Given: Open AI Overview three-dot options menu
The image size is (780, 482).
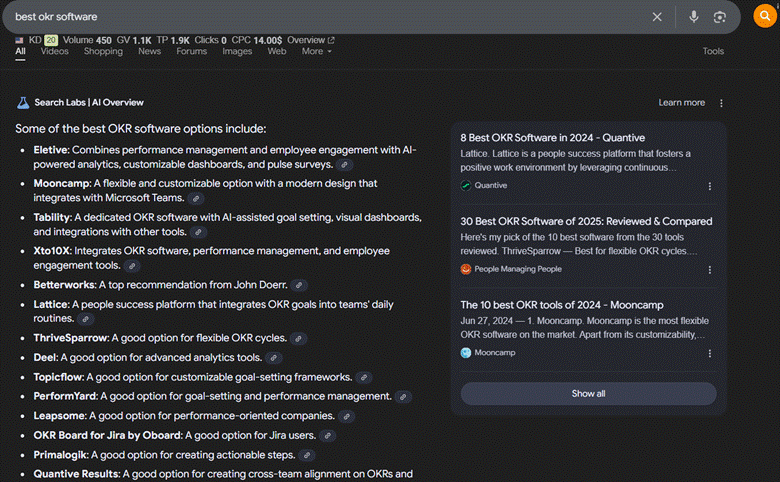Looking at the screenshot, I should point(721,103).
